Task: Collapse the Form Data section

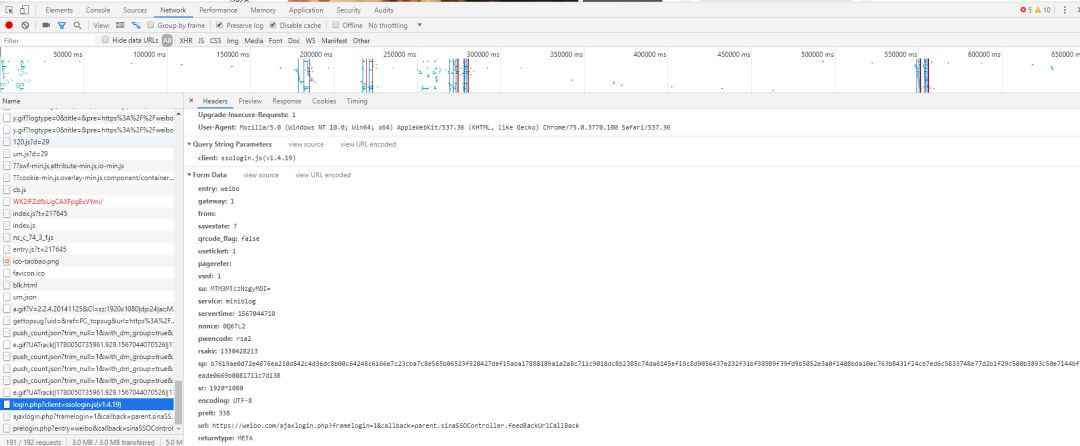Action: 189,175
